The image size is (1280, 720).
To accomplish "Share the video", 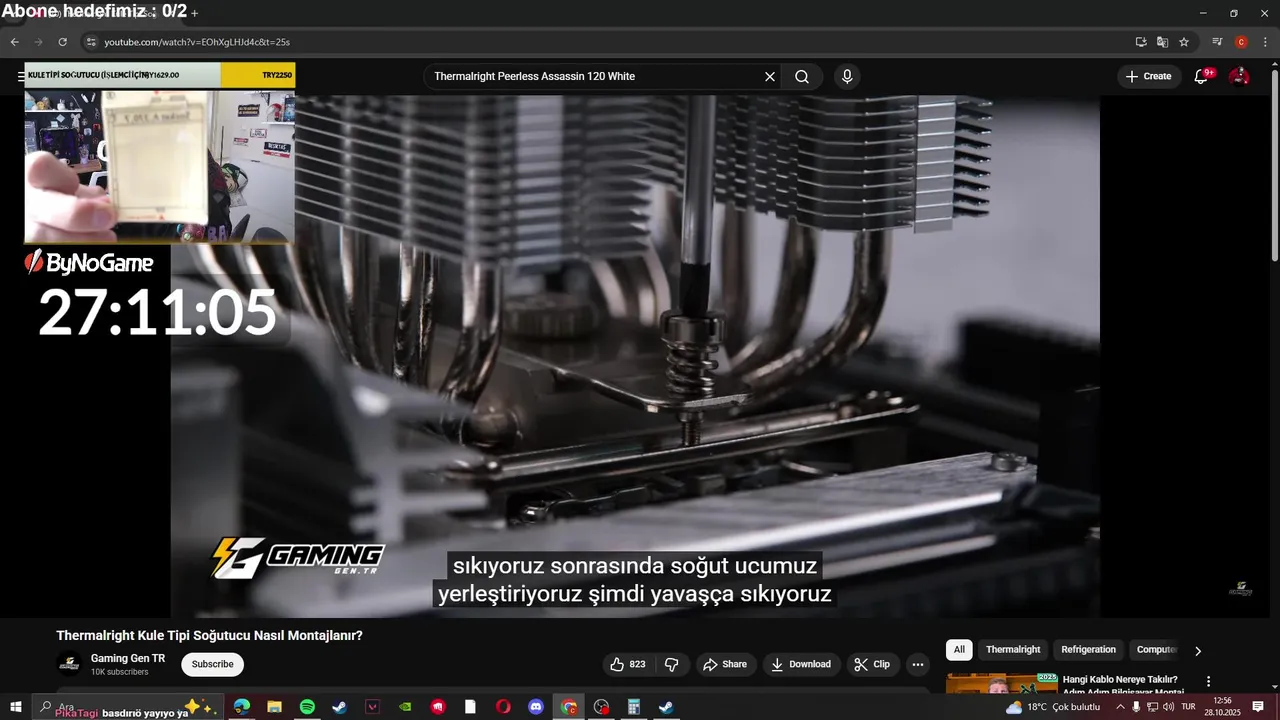I will coord(725,664).
